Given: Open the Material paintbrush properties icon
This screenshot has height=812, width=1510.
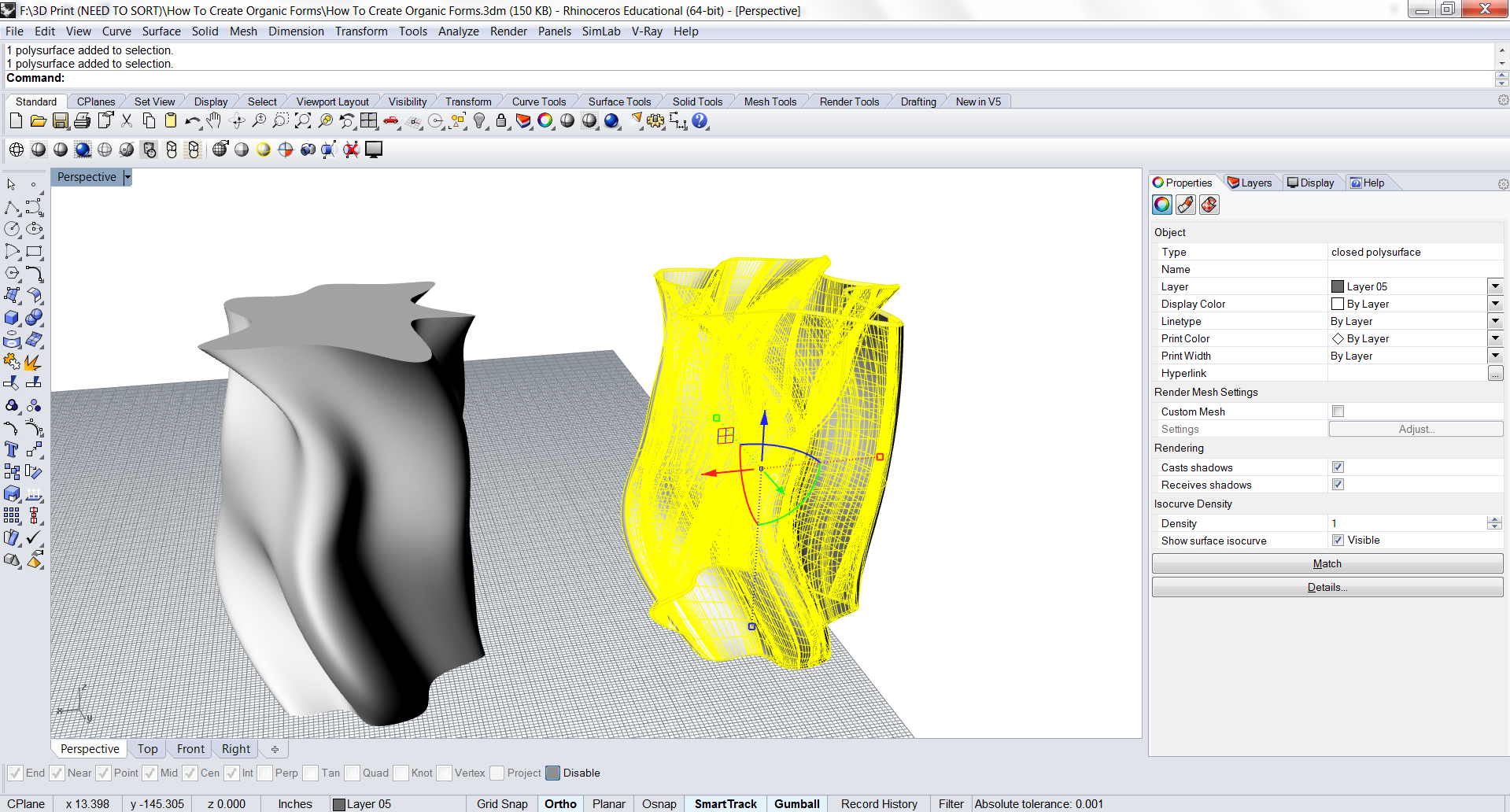Looking at the screenshot, I should pos(1186,205).
